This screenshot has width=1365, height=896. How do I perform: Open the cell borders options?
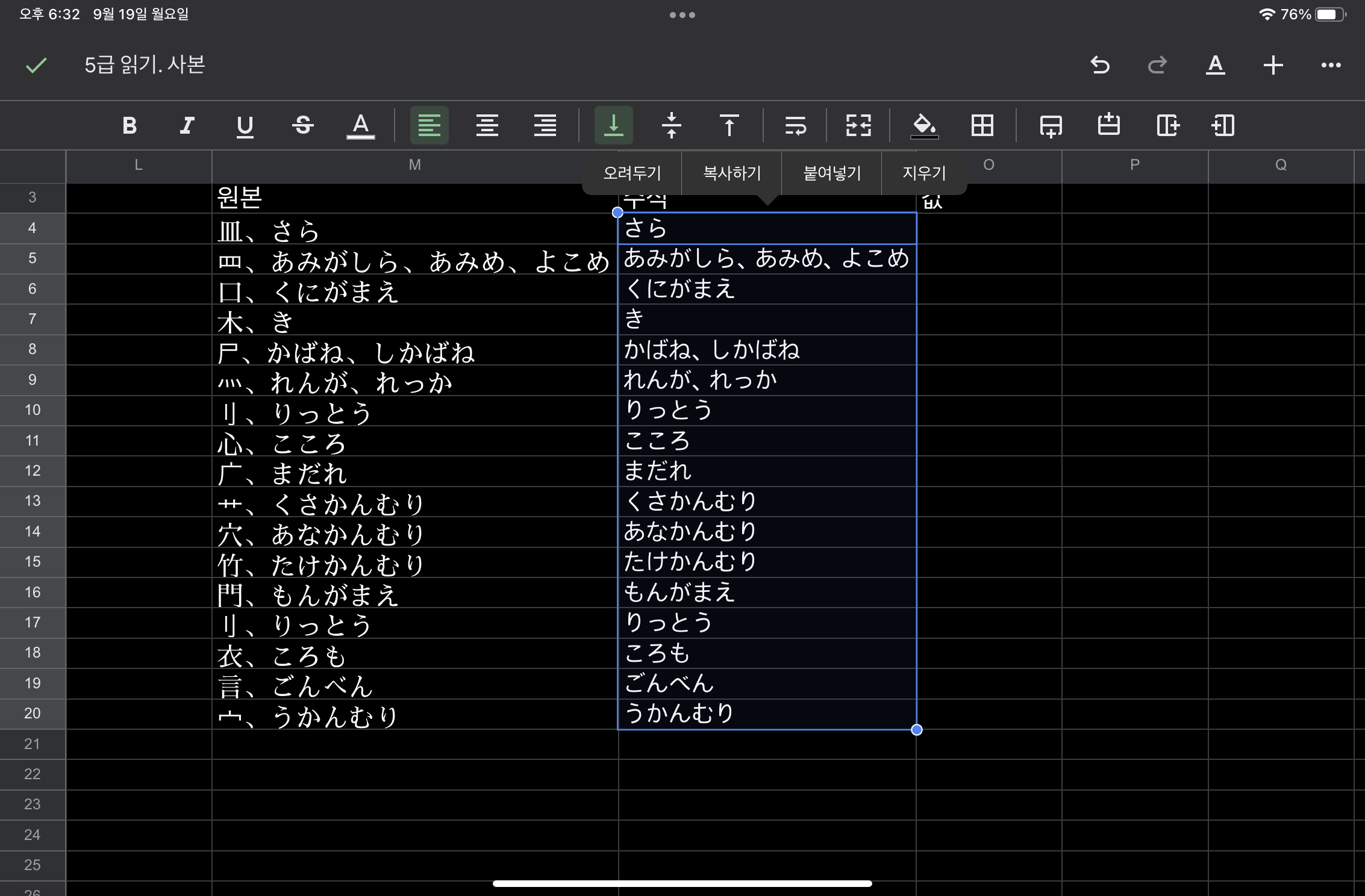tap(982, 125)
